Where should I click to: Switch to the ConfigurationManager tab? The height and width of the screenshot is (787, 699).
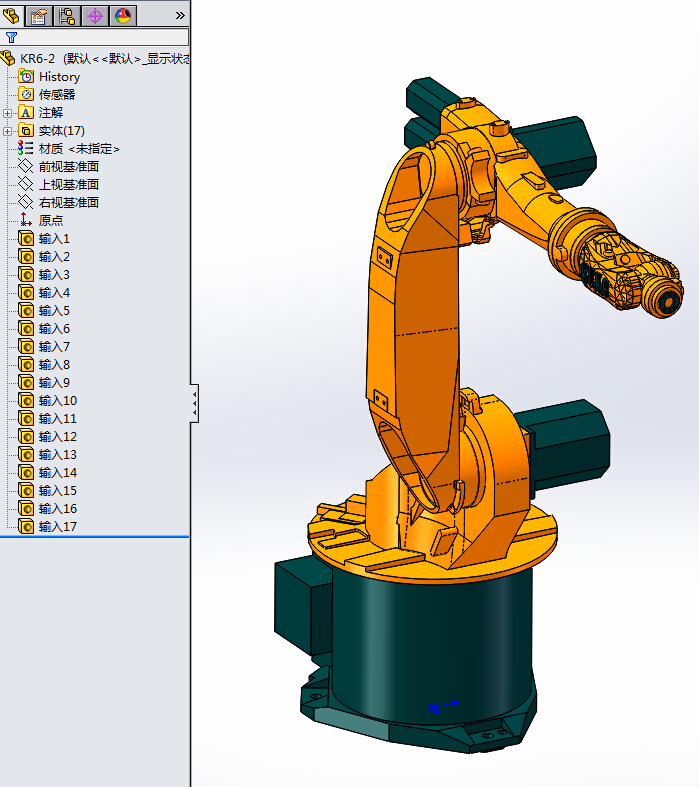[67, 16]
